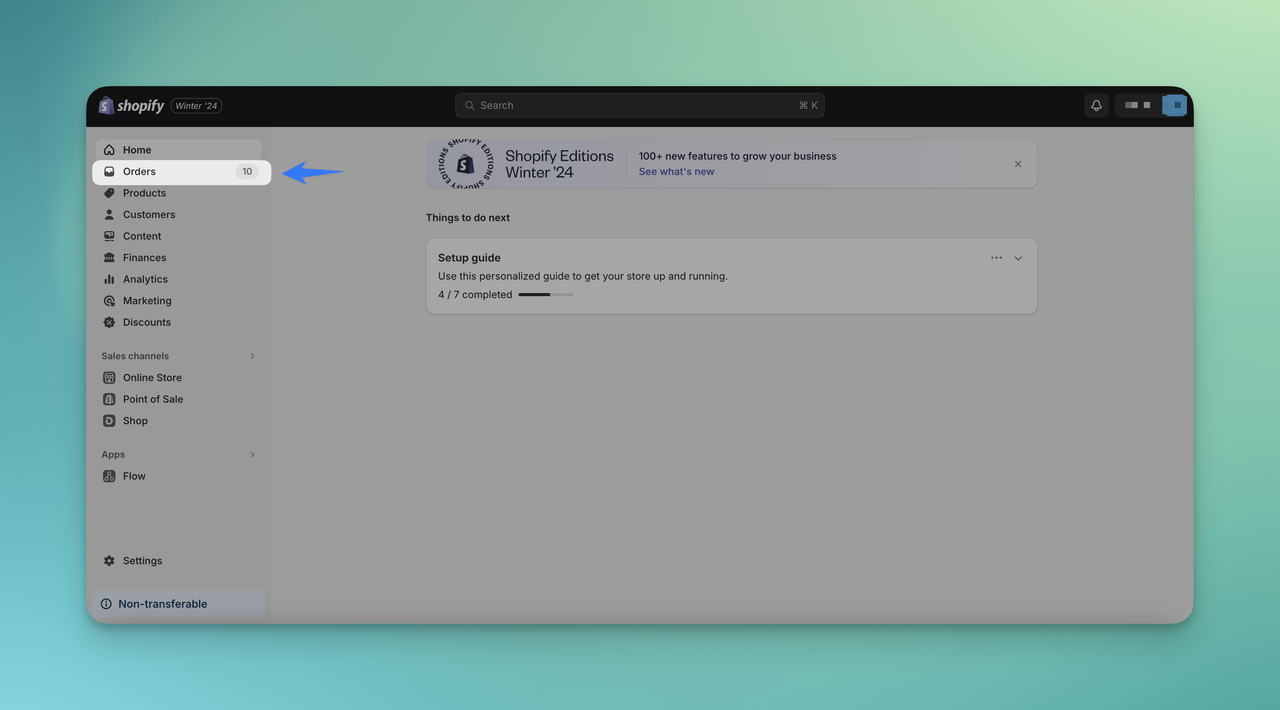The image size is (1280, 710).
Task: Collapse the Setup guide chevron
Action: (x=1018, y=258)
